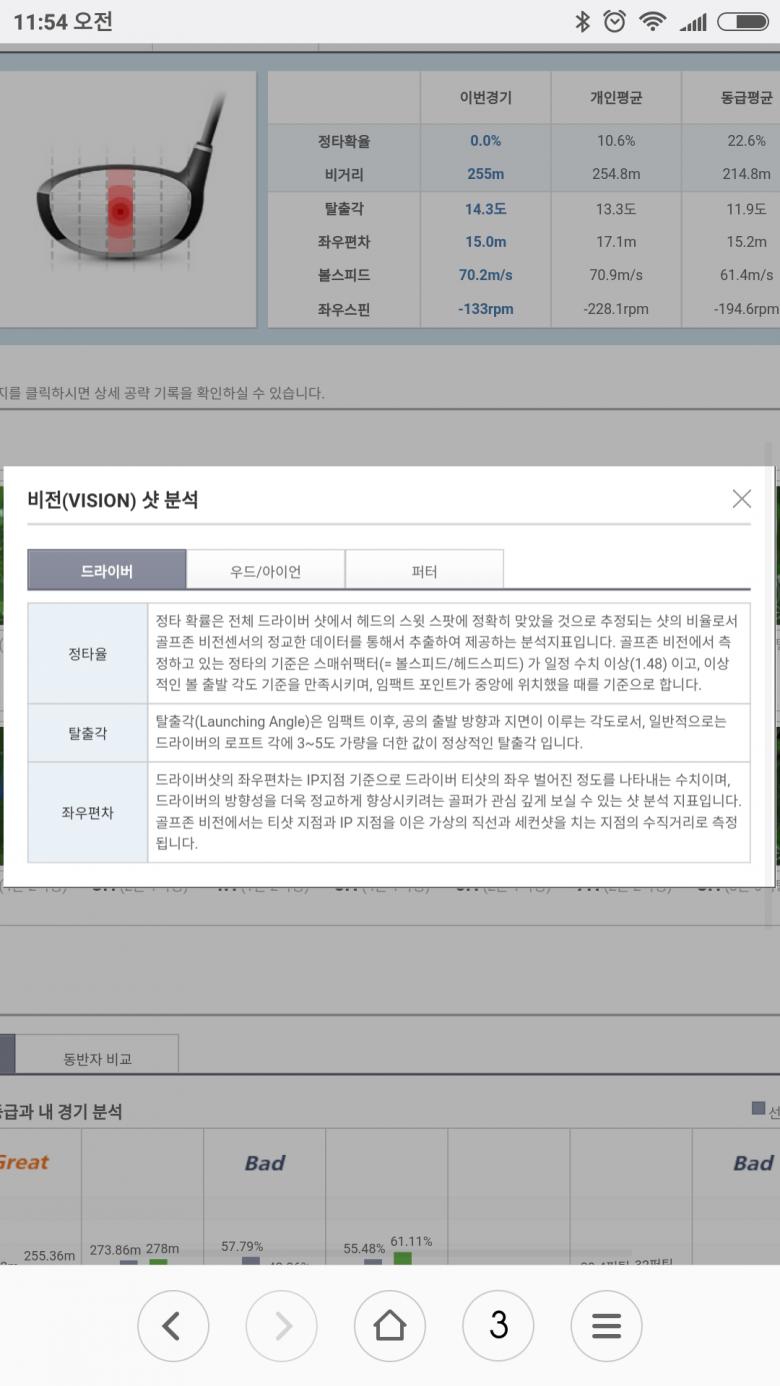Viewport: 780px width, 1386px height.
Task: Tap the Wi-Fi status icon
Action: [653, 21]
